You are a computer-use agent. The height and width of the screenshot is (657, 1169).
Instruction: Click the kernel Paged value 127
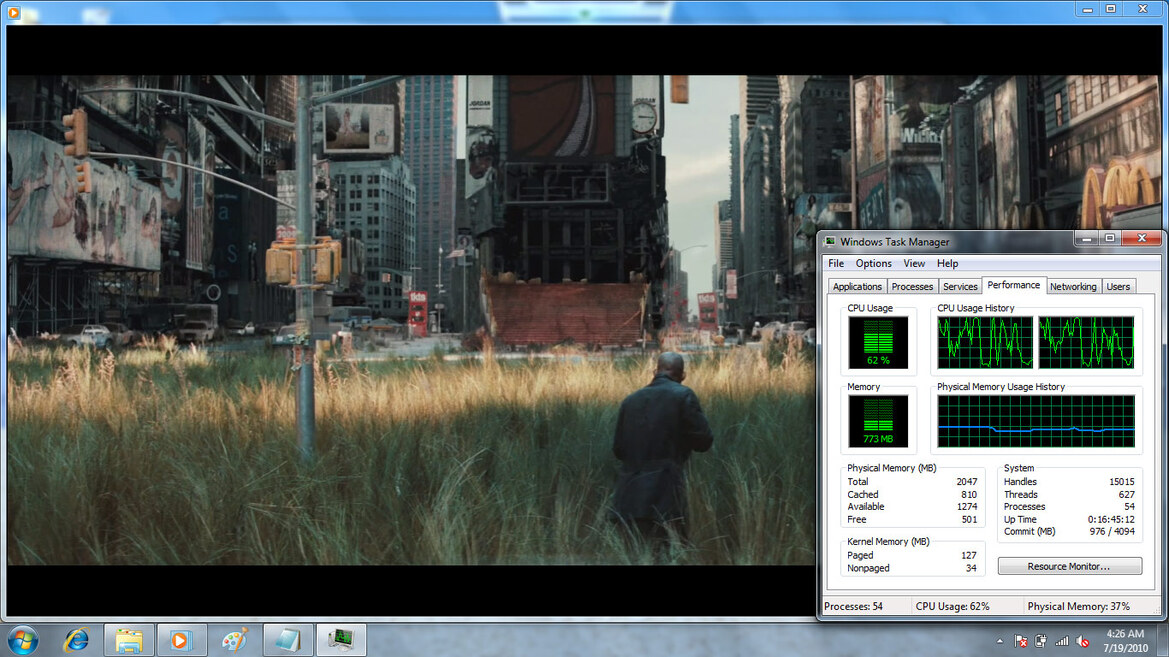click(x=968, y=556)
